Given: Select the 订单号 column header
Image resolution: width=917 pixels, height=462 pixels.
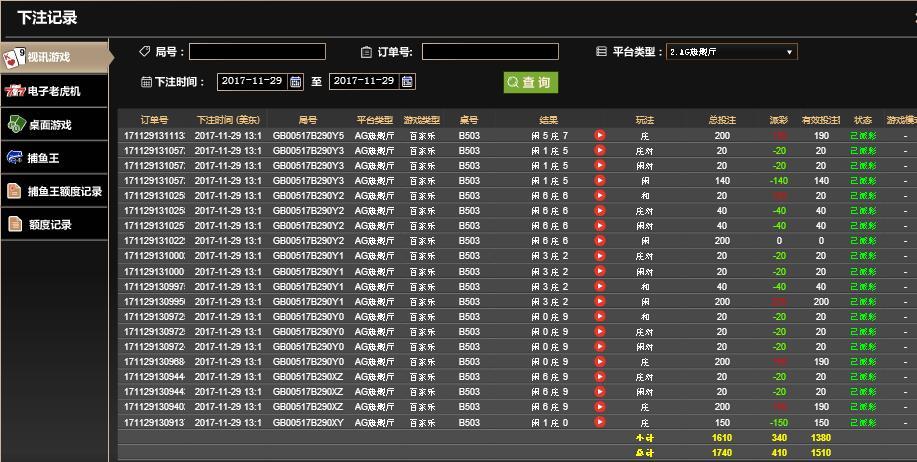Looking at the screenshot, I should 154,120.
